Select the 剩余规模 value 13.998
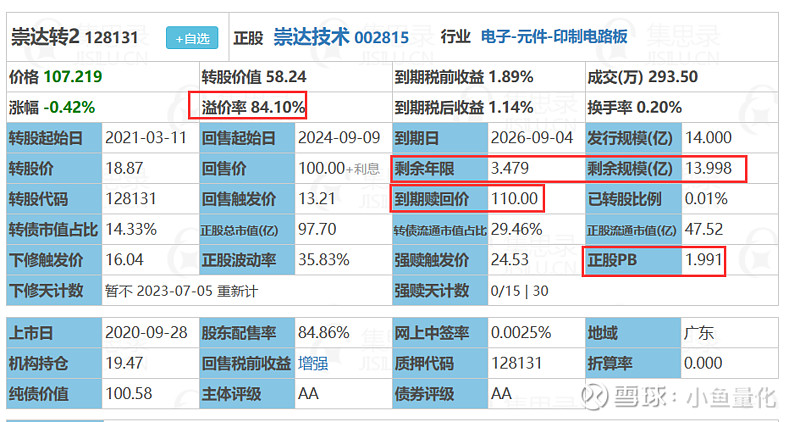Screen dimensions: 800x422 click(708, 168)
